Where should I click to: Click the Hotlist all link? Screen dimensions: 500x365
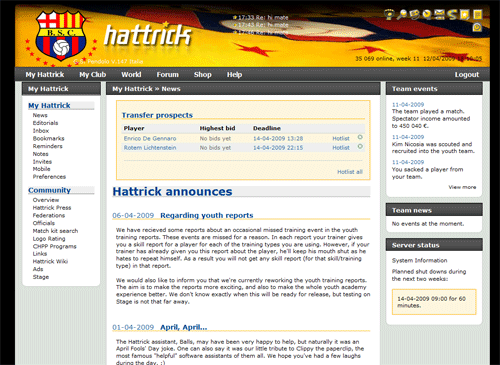(x=350, y=172)
